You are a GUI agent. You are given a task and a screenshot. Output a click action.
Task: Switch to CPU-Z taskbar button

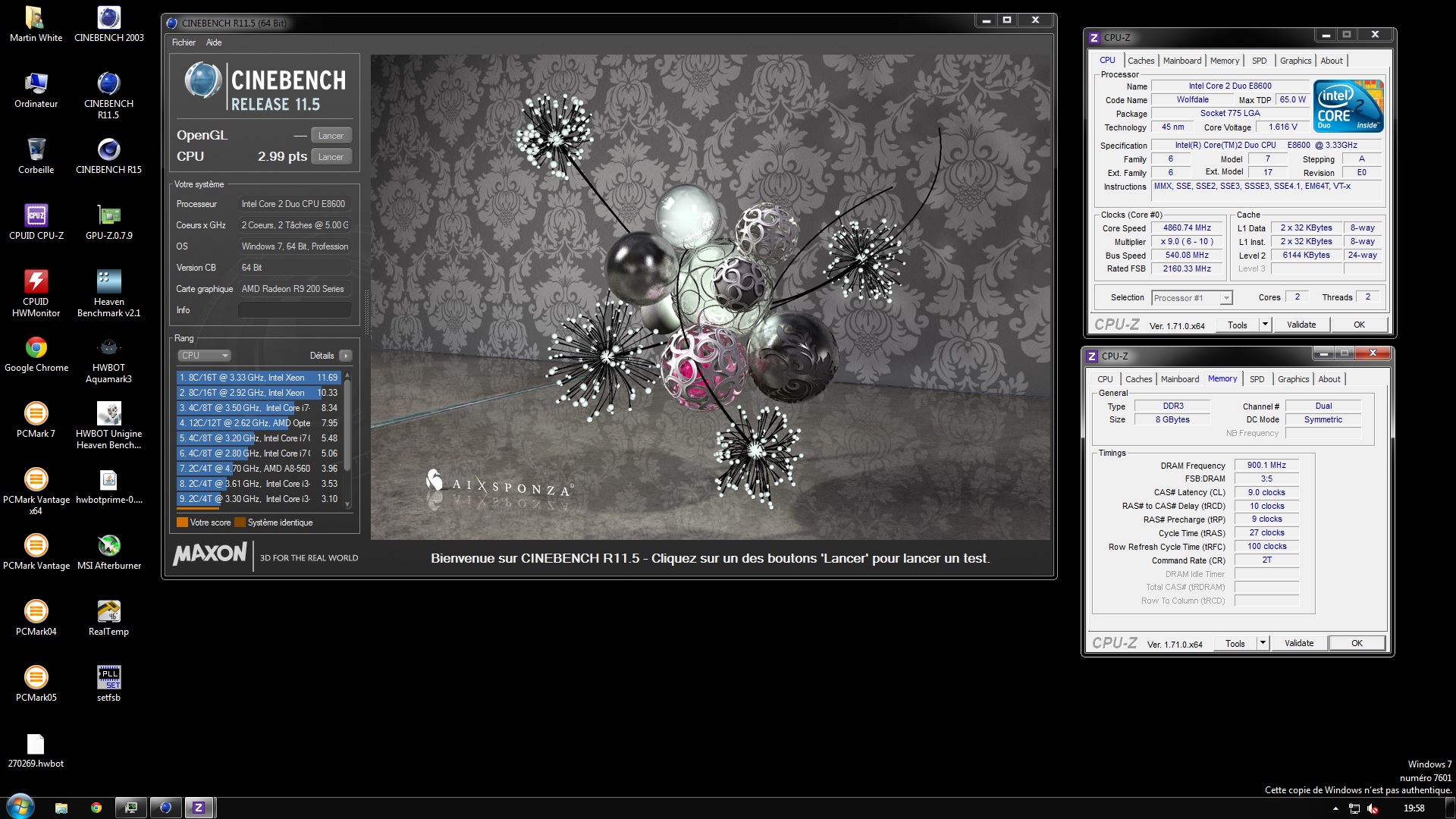point(199,808)
